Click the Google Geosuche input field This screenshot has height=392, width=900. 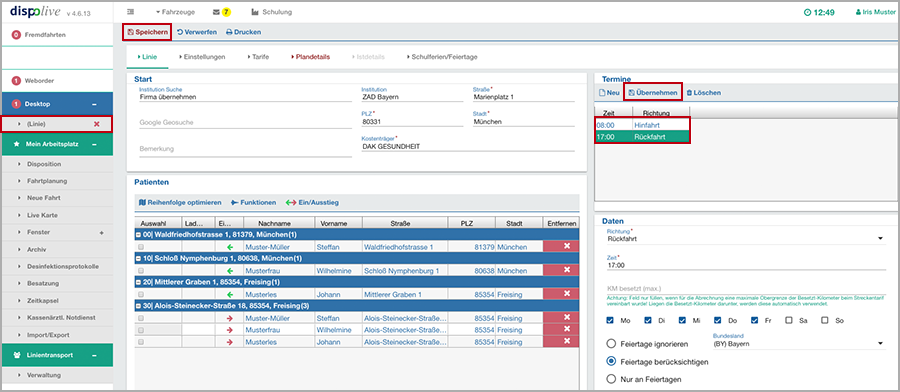245,123
